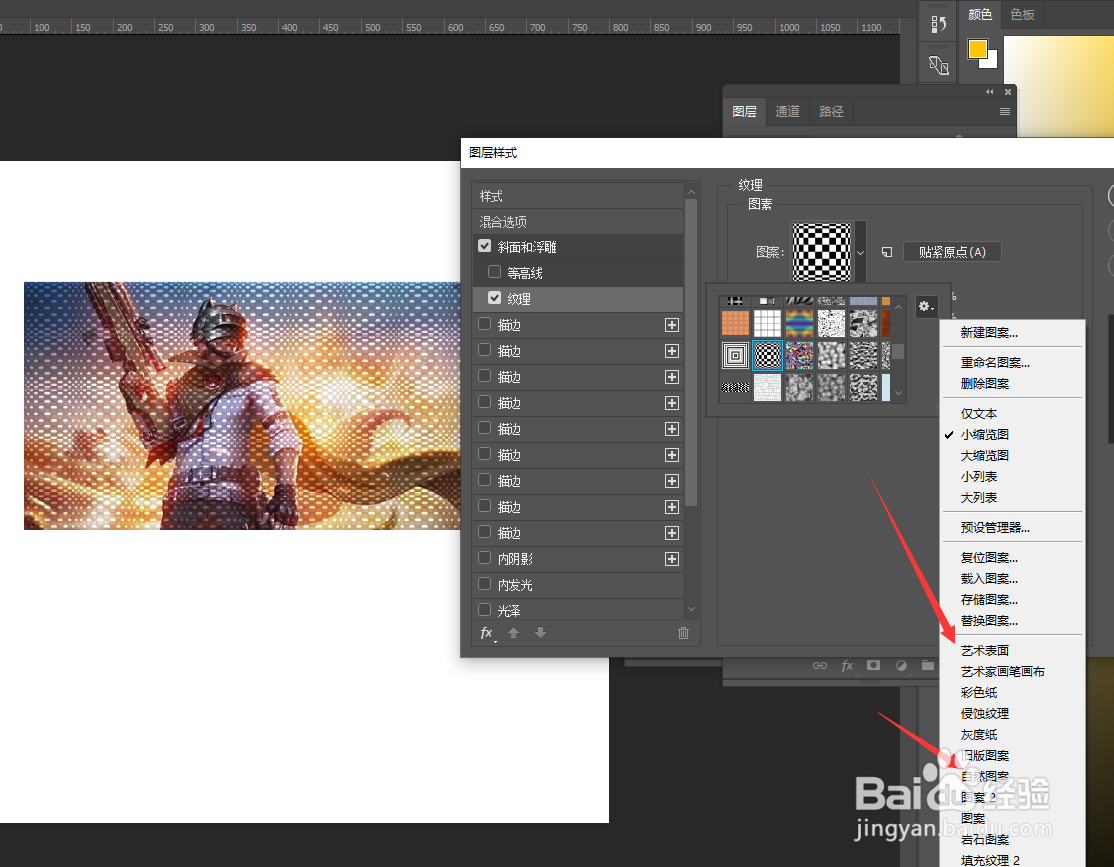
Task: Click the new adjustment layer icon
Action: coord(901,666)
